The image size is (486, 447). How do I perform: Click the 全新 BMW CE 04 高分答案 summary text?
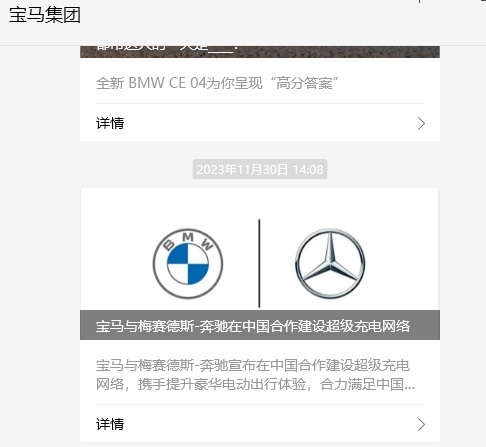tap(217, 83)
